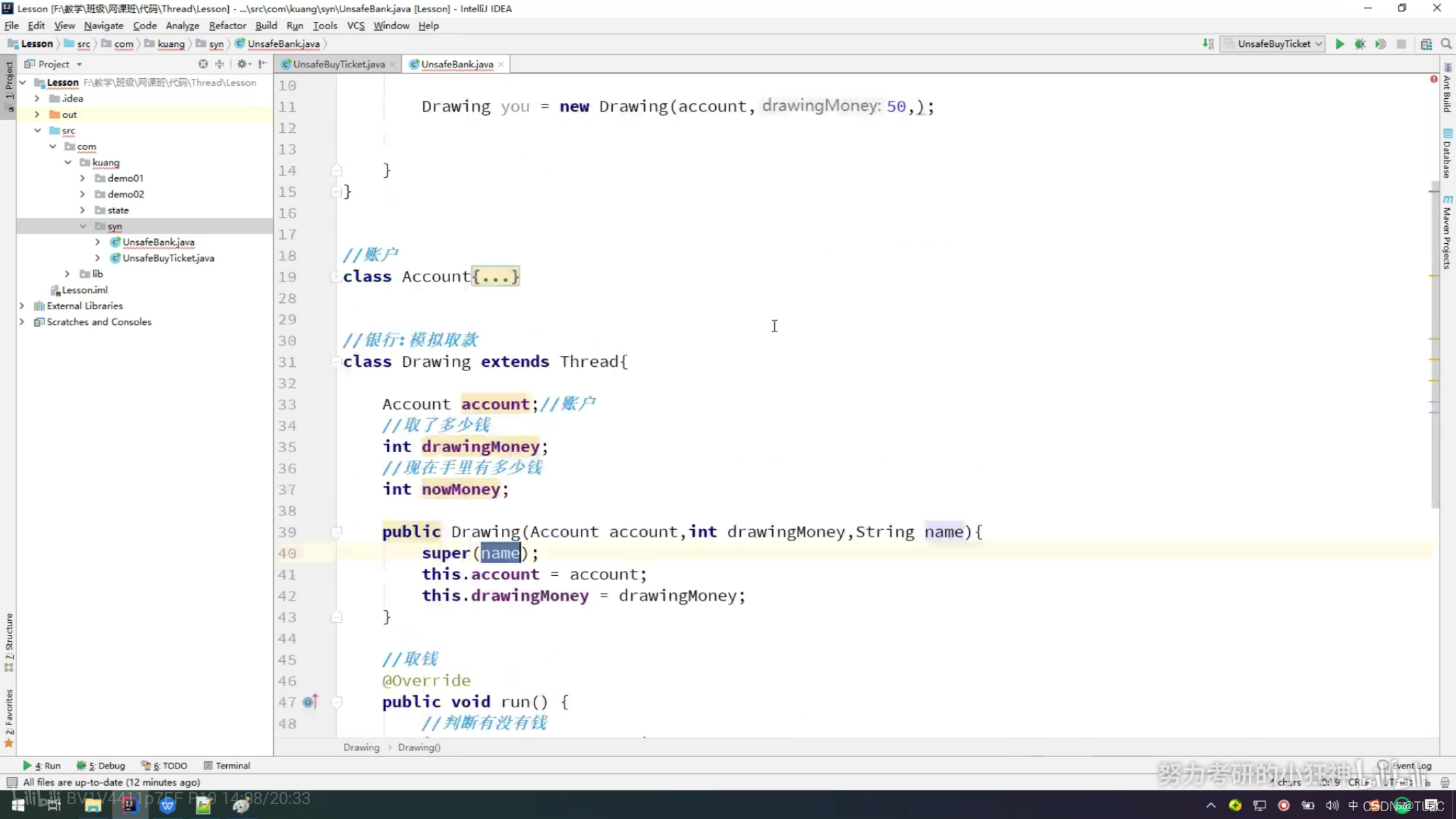Select the UnsafeBuyTicket.java tab

pyautogui.click(x=338, y=63)
